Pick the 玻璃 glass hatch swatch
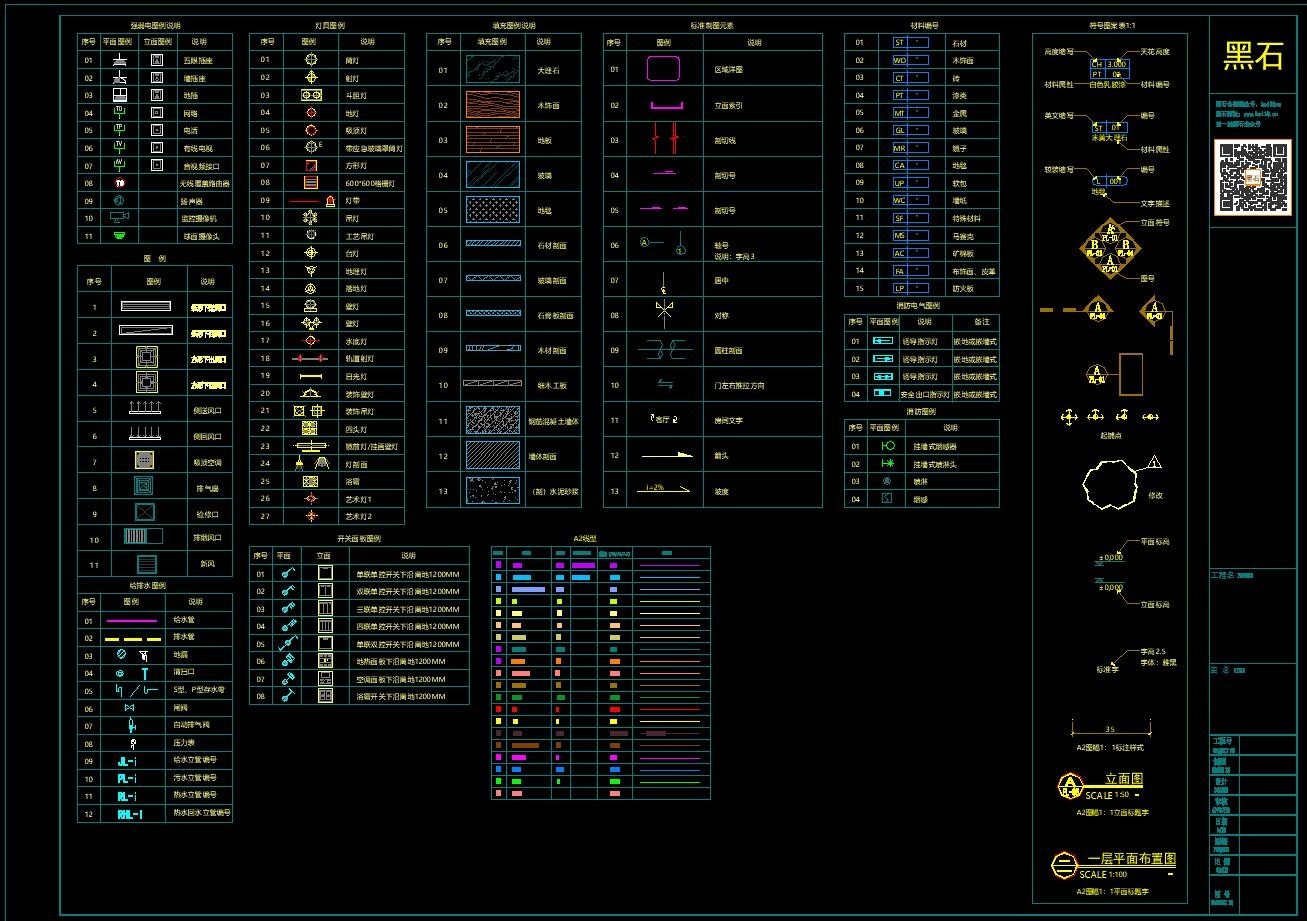 coord(493,174)
